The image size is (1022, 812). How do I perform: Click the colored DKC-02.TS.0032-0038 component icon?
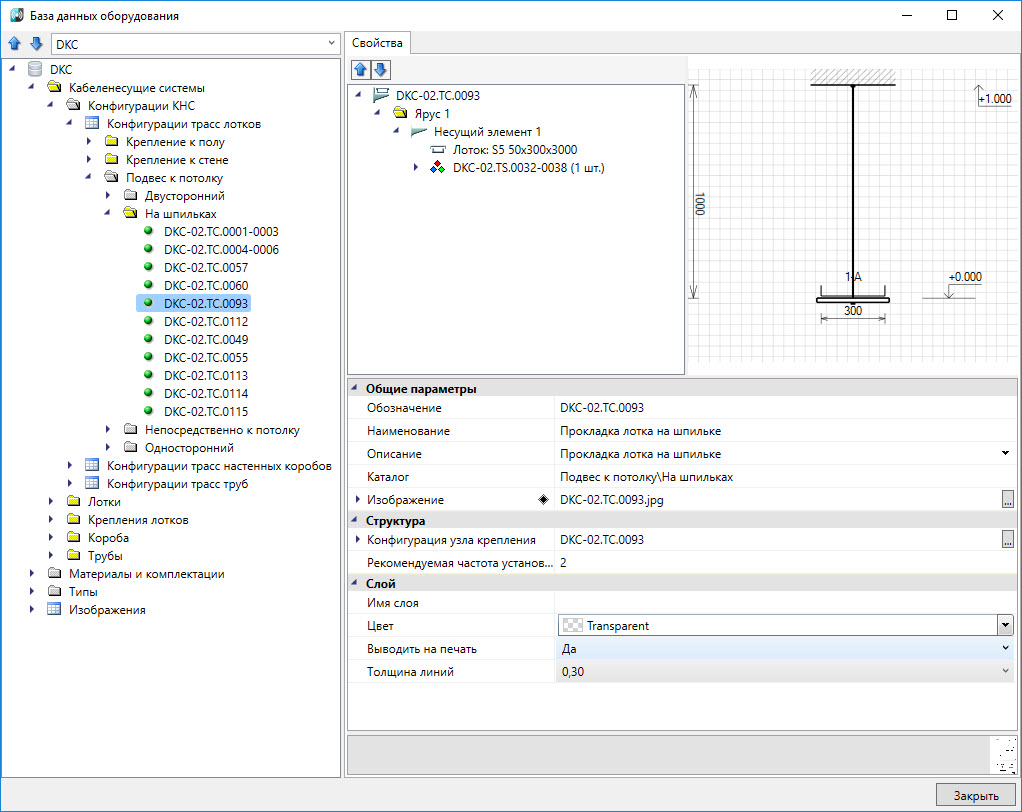tap(437, 167)
